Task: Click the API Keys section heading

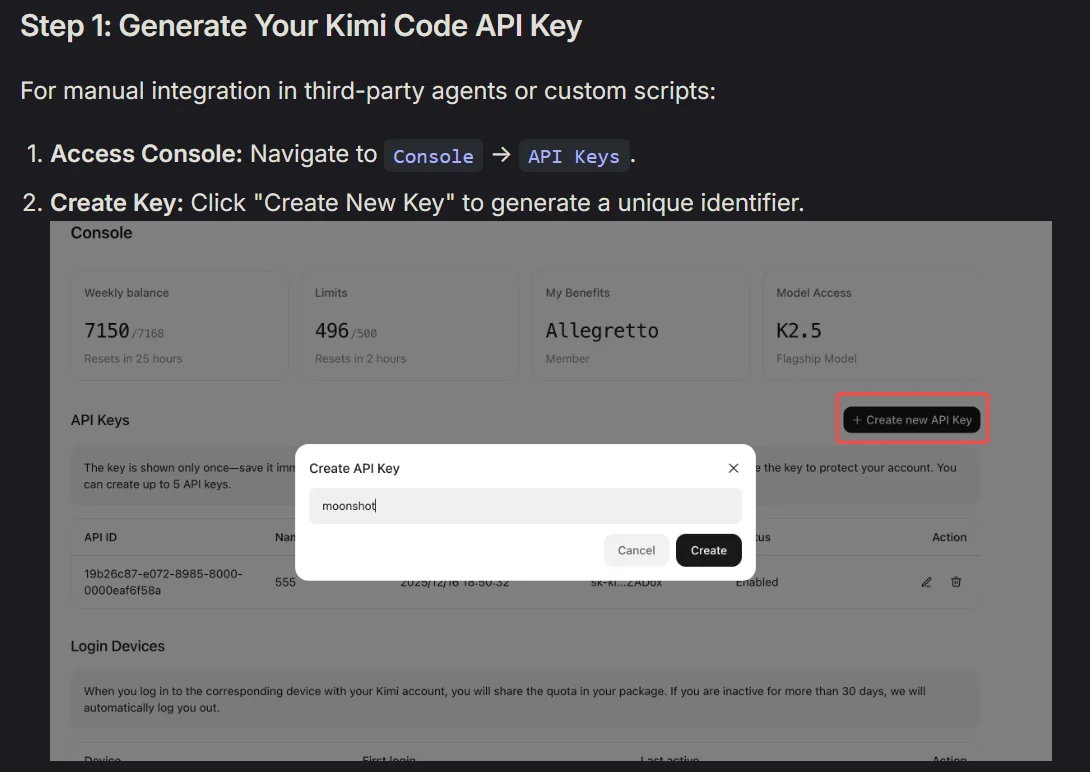Action: click(99, 420)
